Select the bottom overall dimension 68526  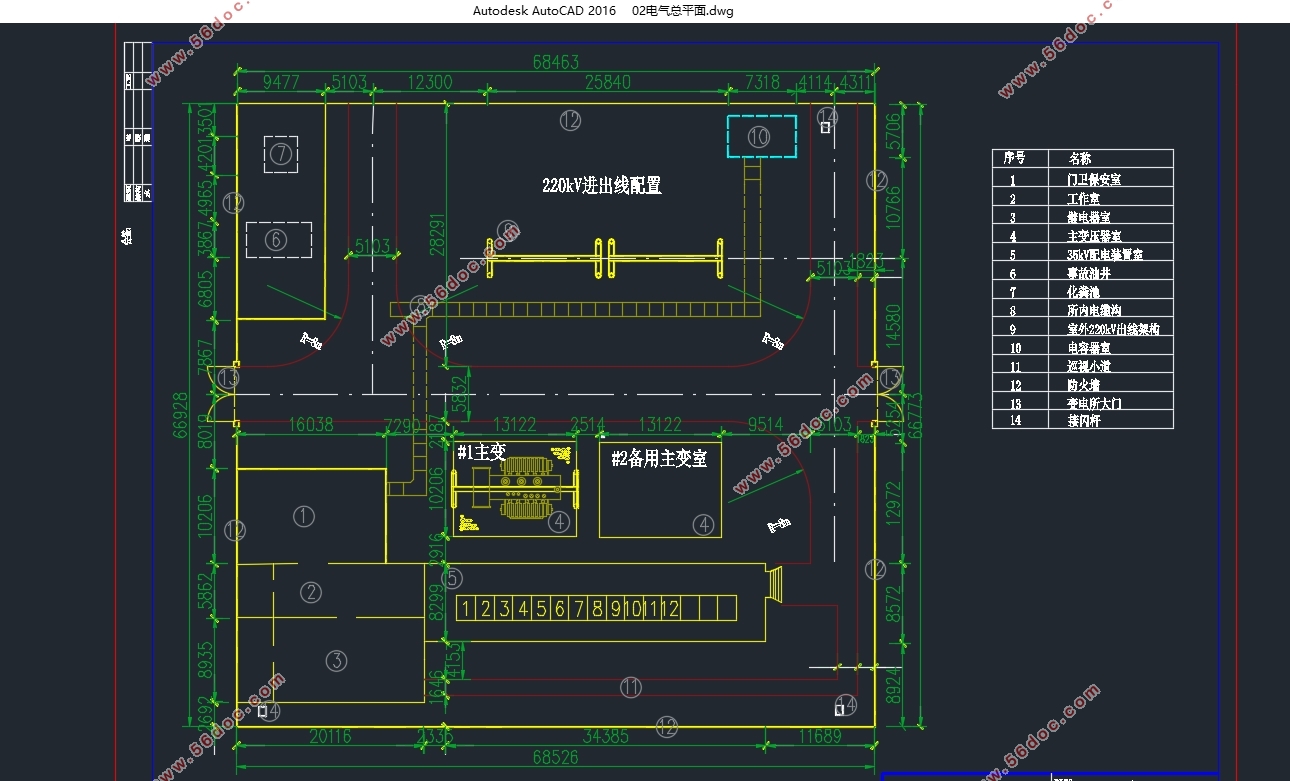(556, 759)
